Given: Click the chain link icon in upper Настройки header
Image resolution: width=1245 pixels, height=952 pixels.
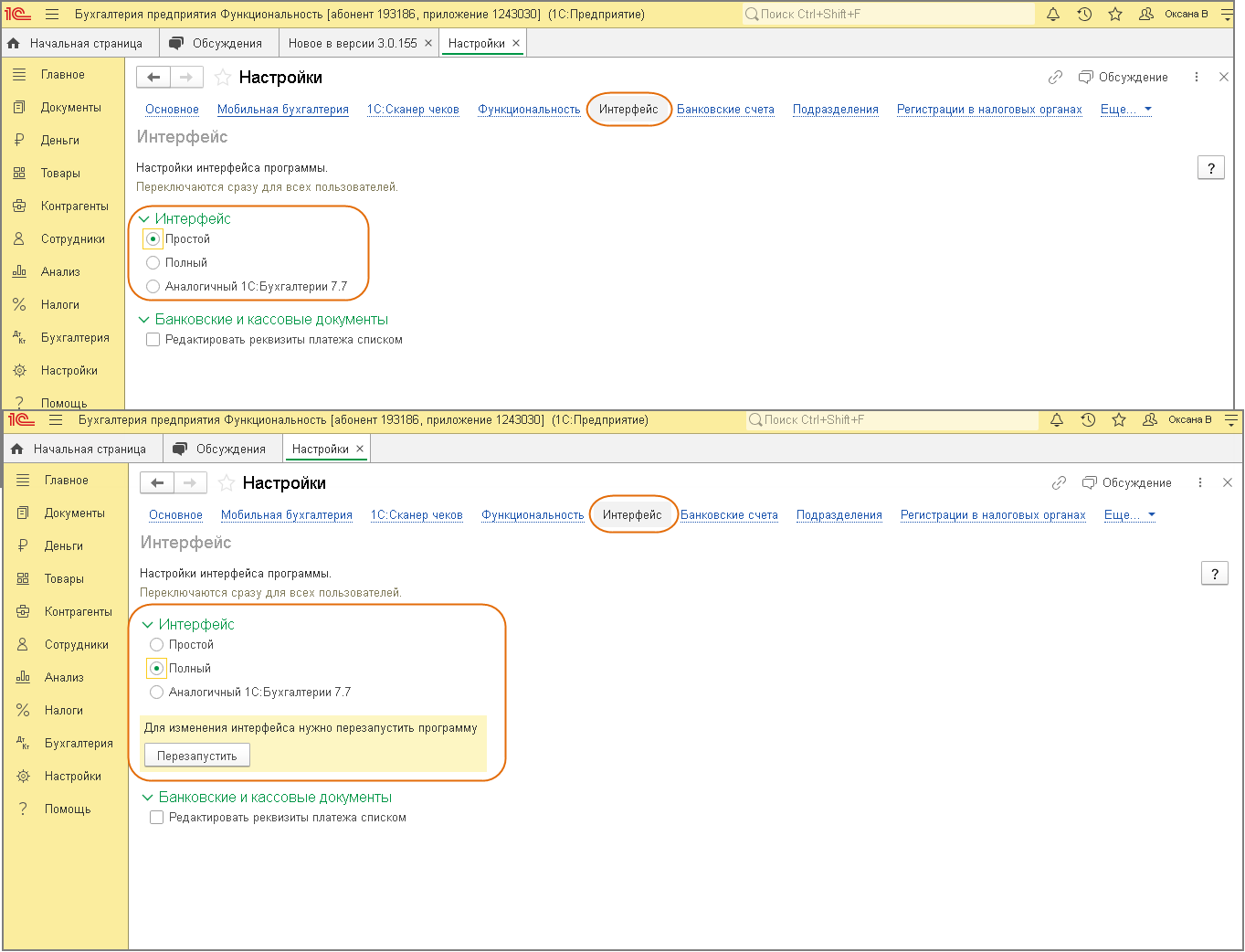Looking at the screenshot, I should point(1055,78).
